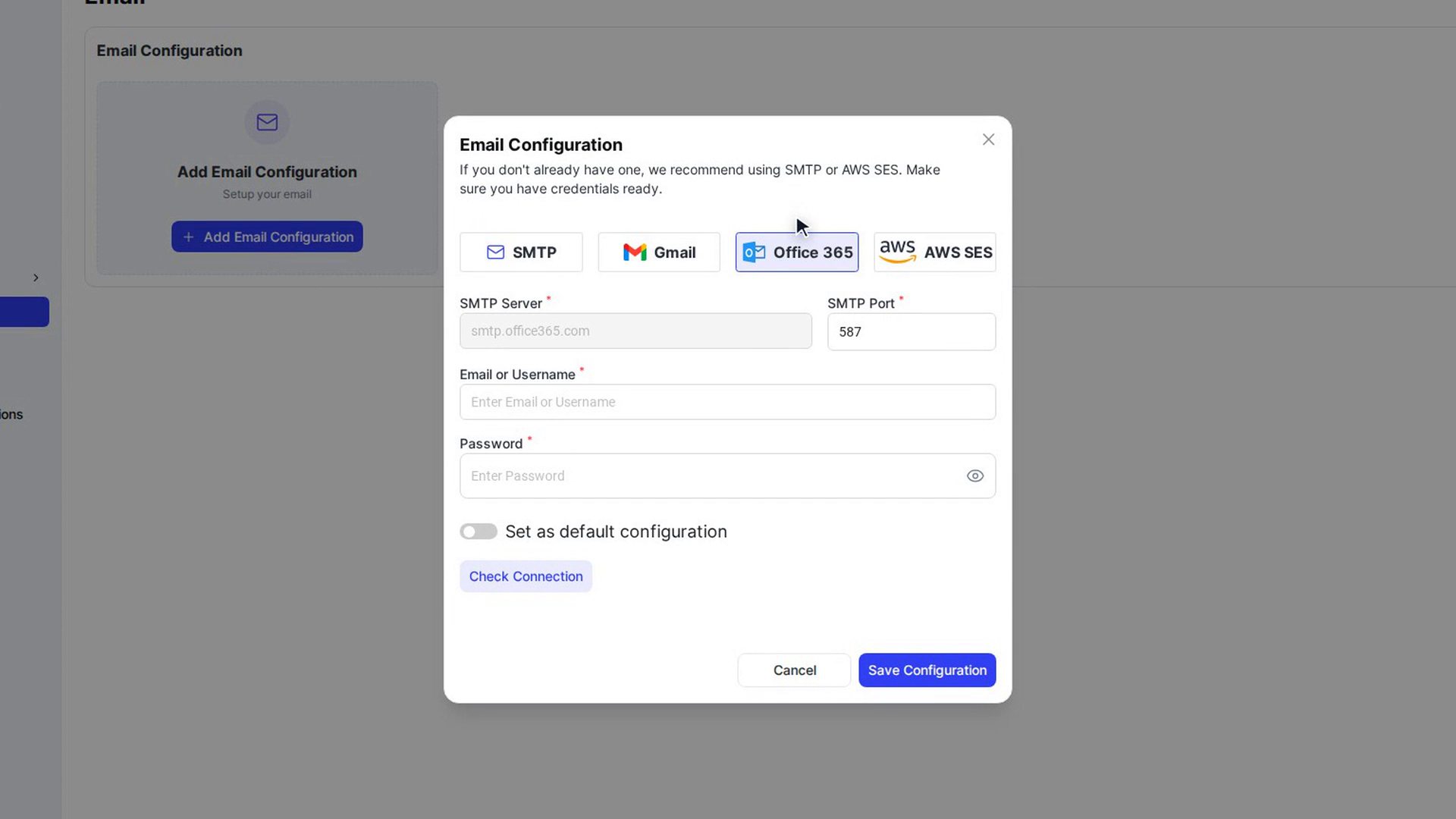
Task: Cancel the email configuration dialog
Action: pyautogui.click(x=794, y=670)
